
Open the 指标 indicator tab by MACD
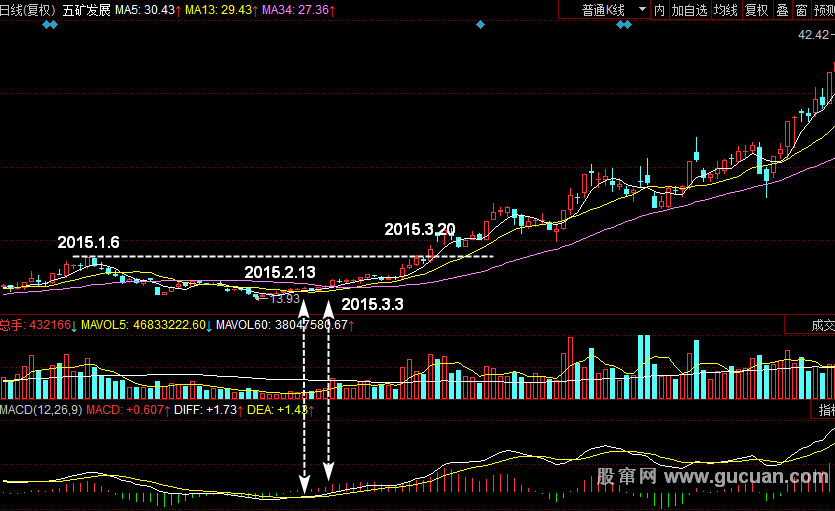(x=825, y=410)
